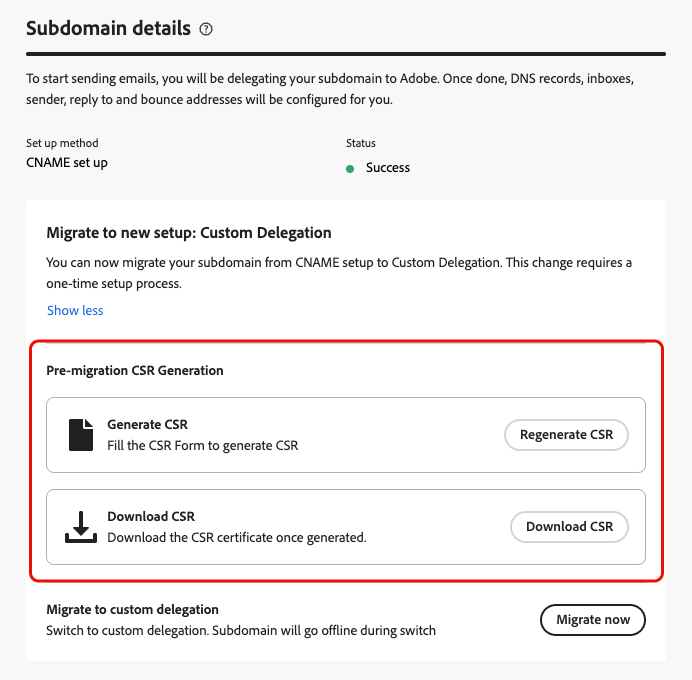Click the bold Download CSR card title
The height and width of the screenshot is (680, 692).
coord(151,517)
